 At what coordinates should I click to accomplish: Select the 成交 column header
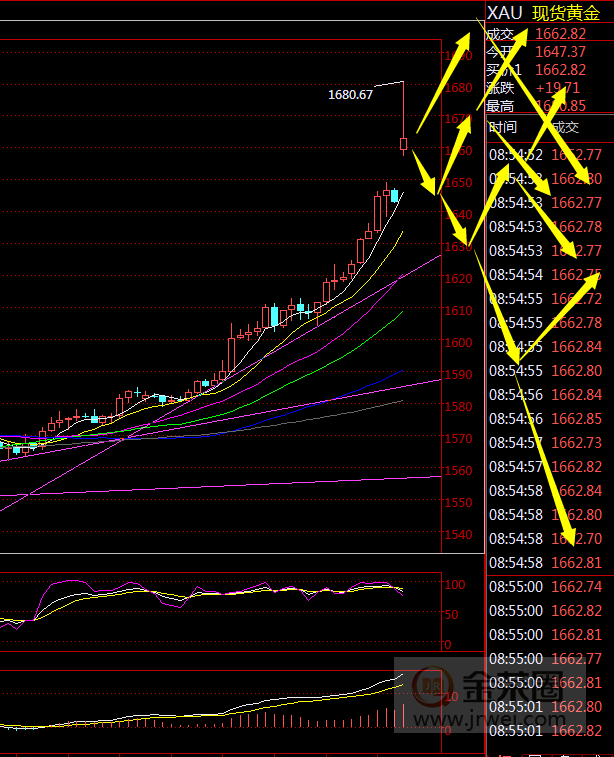coord(565,127)
